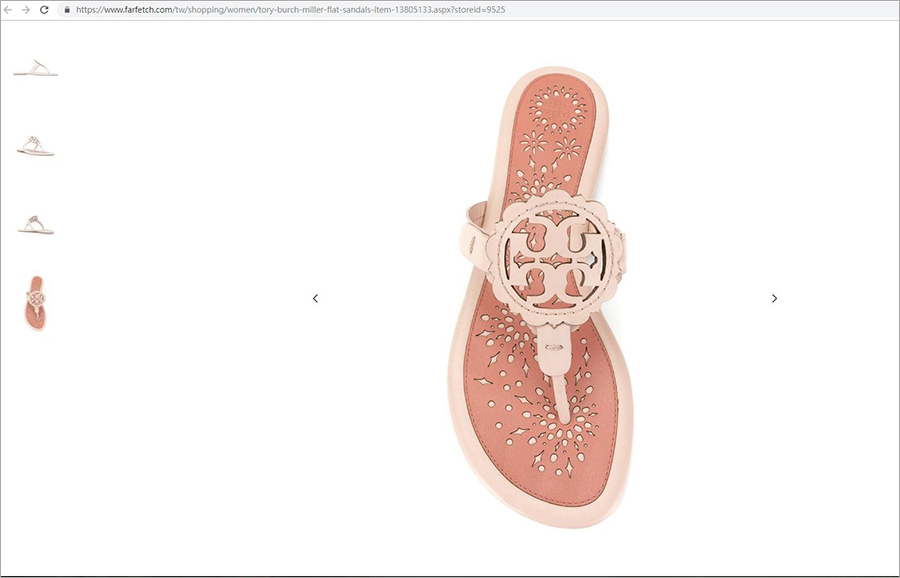
Task: Select the third back-angle sandal thumbnail
Action: pyautogui.click(x=36, y=224)
